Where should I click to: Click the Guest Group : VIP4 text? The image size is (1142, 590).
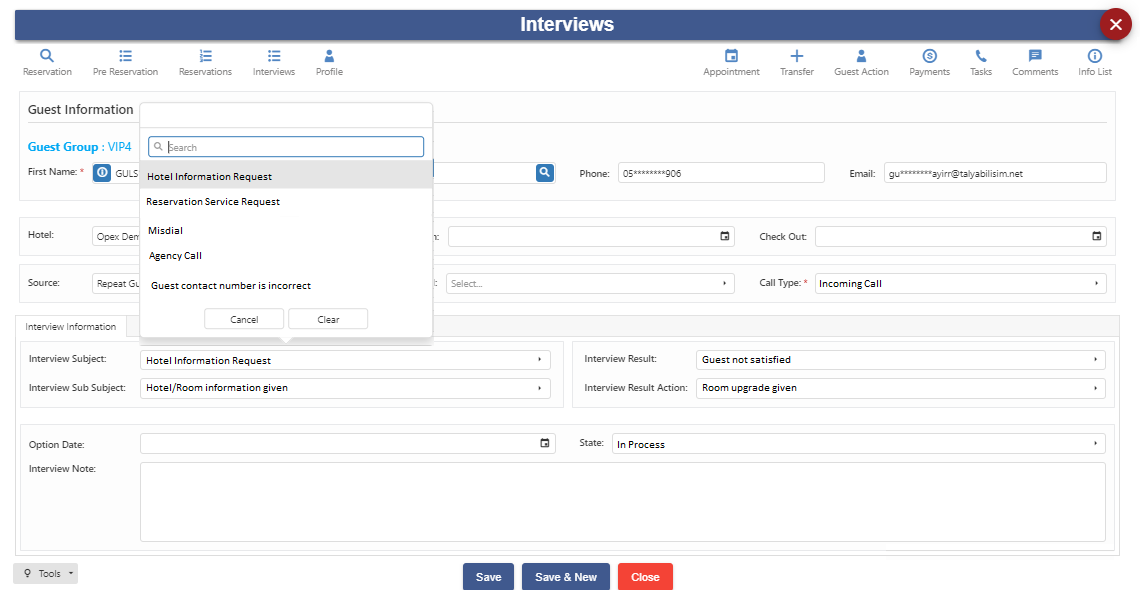pyautogui.click(x=79, y=146)
